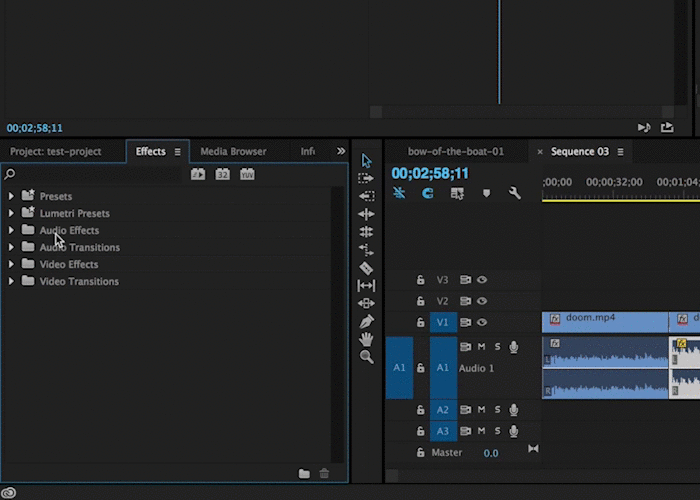Select the Razor tool
Image resolution: width=700 pixels, height=500 pixels.
pyautogui.click(x=366, y=268)
